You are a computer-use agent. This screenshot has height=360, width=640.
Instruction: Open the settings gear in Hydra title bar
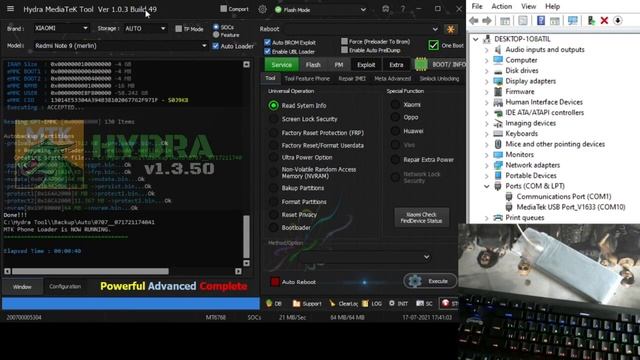(x=262, y=9)
